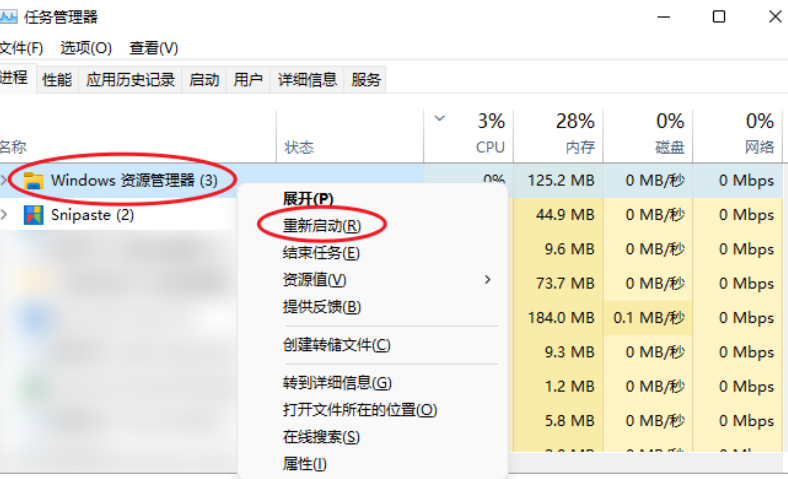
Task: Choose 展开(P) in the context menu
Action: pos(308,199)
